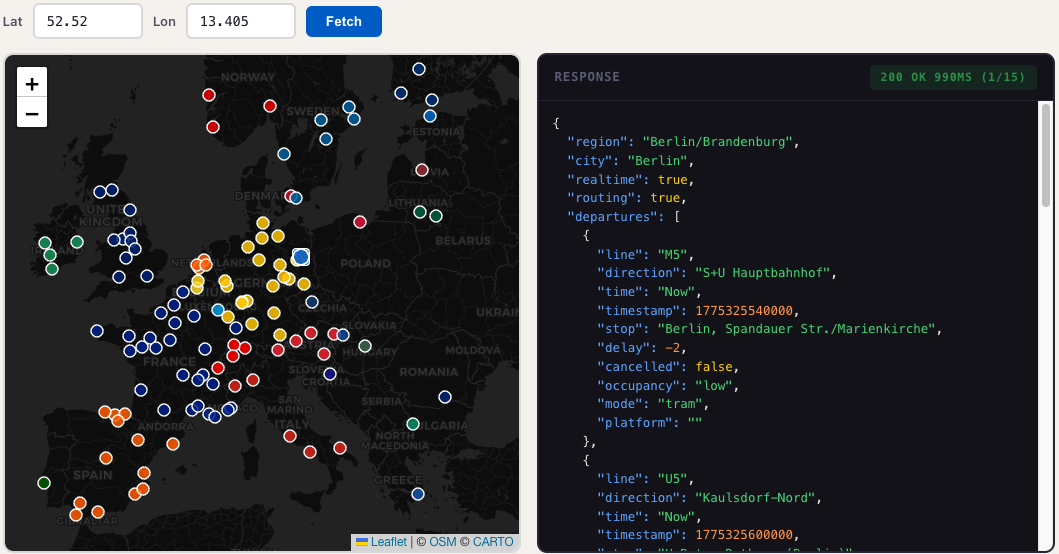Click the Lat input field
Image resolution: width=1059 pixels, height=554 pixels.
[88, 21]
